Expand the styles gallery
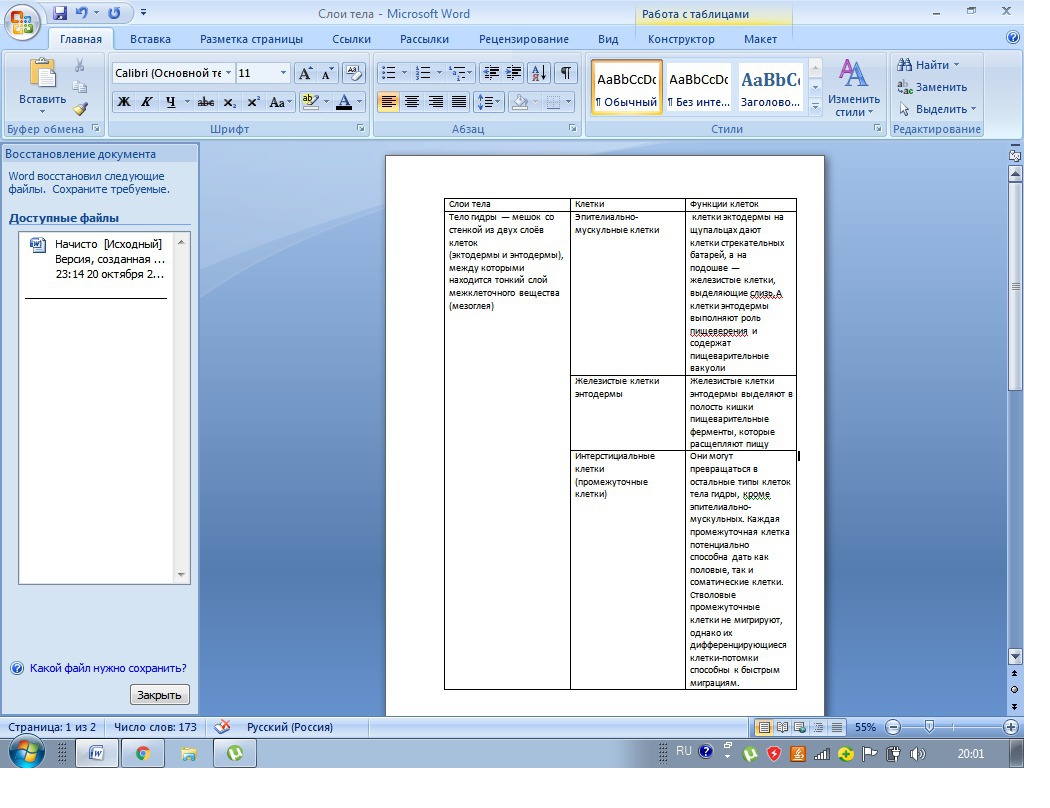Image resolution: width=1050 pixels, height=808 pixels. pyautogui.click(x=816, y=106)
